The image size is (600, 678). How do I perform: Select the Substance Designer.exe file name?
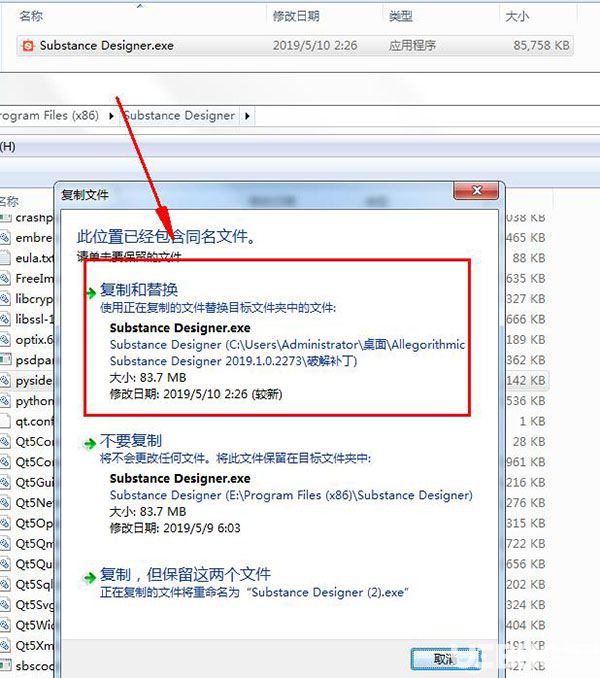tap(107, 45)
